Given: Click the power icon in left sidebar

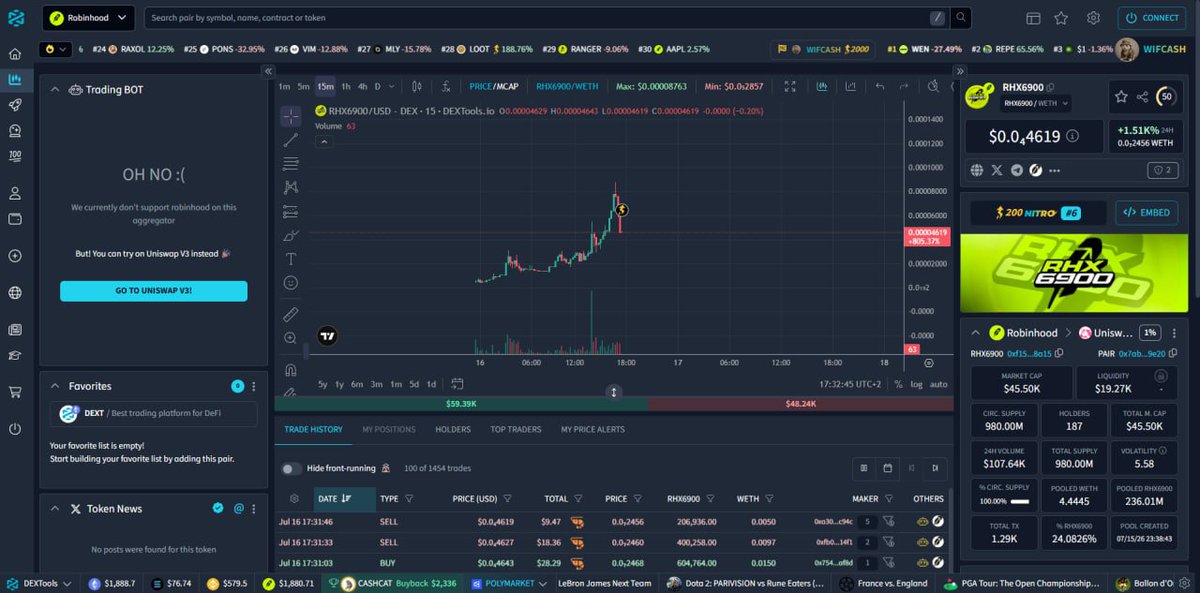Looking at the screenshot, I should (15, 429).
